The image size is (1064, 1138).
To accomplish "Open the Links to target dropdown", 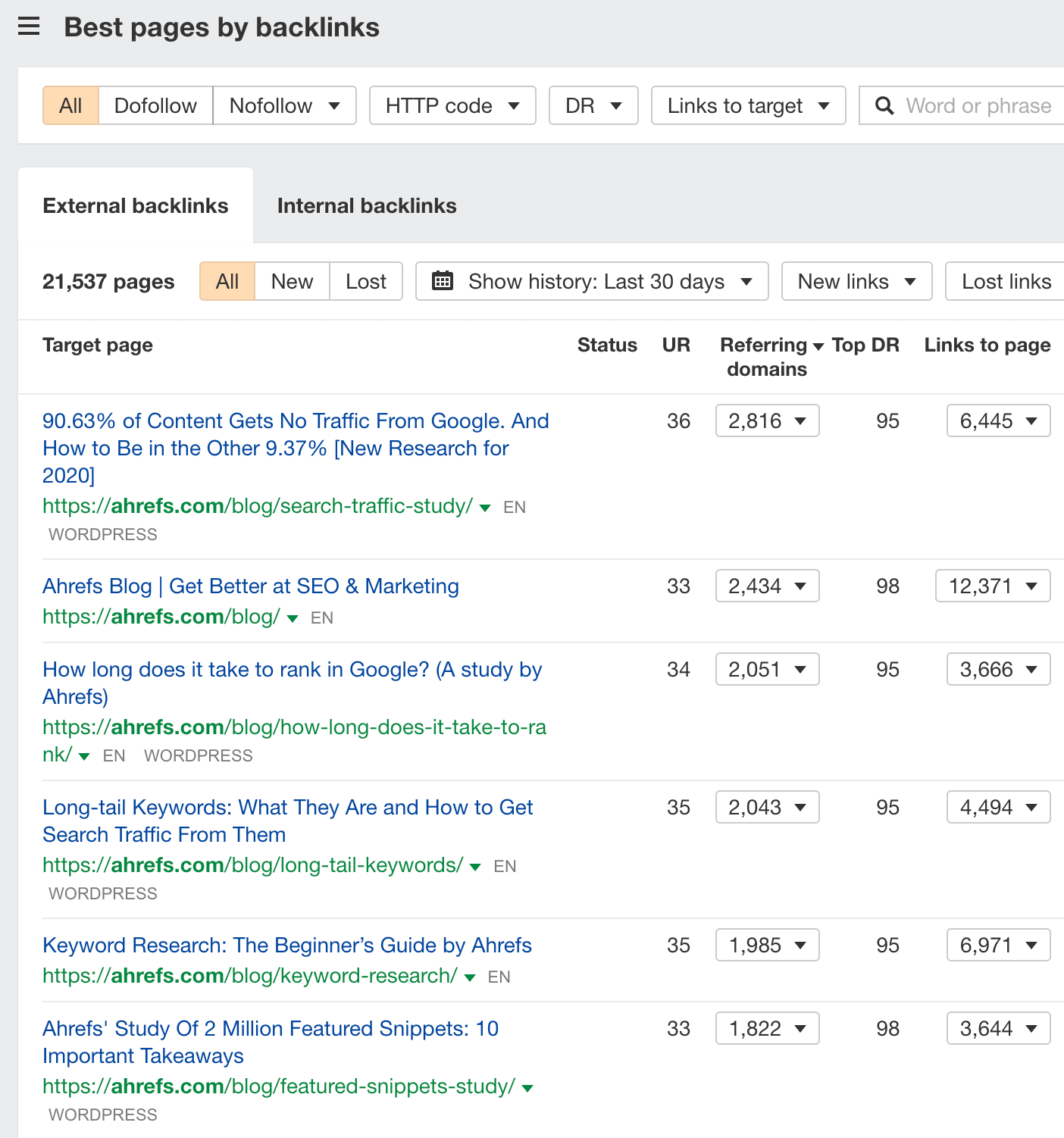I will [x=747, y=105].
